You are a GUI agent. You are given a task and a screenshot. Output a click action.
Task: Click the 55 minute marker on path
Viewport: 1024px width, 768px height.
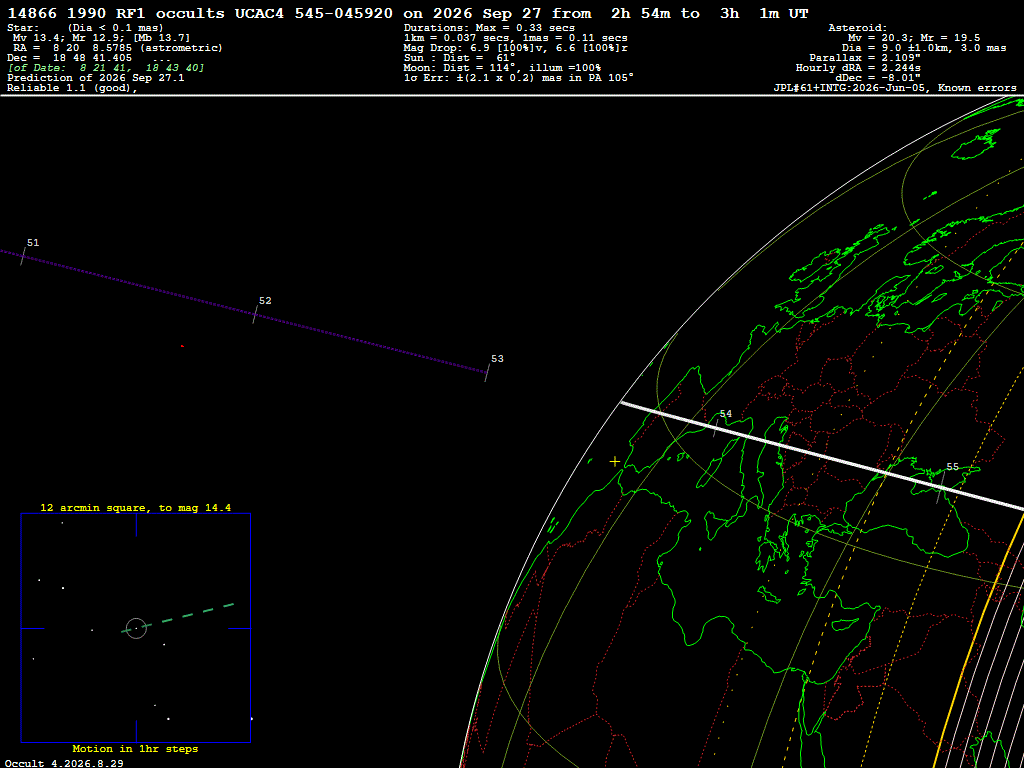(x=941, y=487)
